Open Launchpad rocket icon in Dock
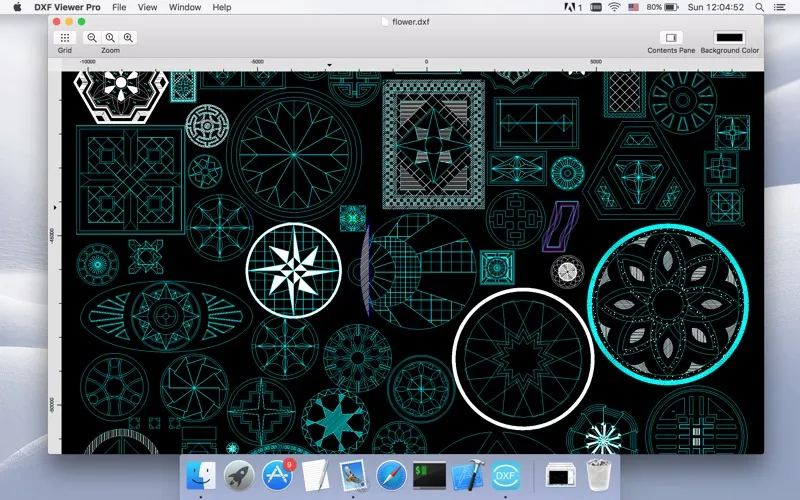800x500 pixels. [x=239, y=475]
